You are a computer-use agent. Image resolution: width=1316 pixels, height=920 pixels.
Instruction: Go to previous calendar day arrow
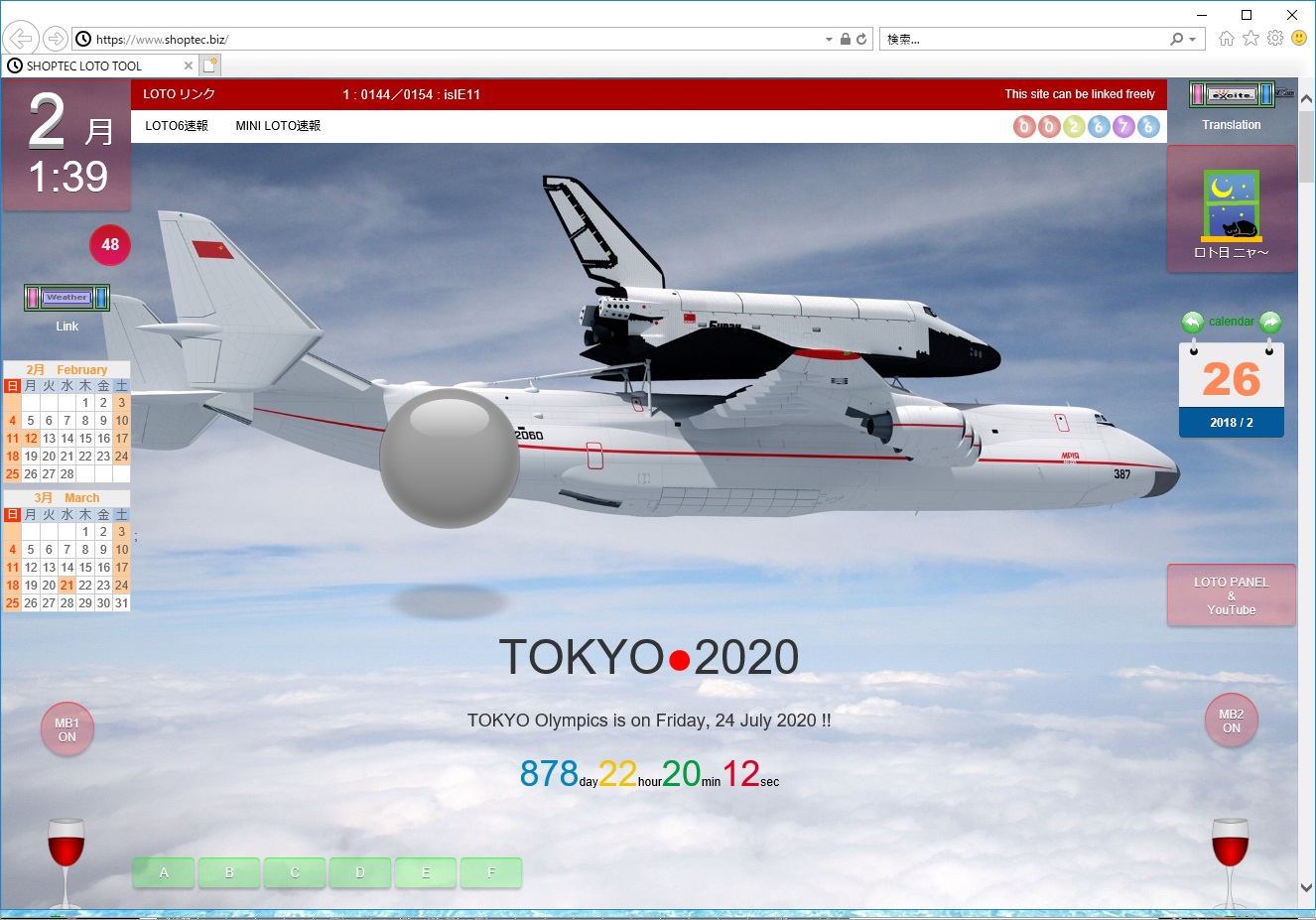[1192, 322]
